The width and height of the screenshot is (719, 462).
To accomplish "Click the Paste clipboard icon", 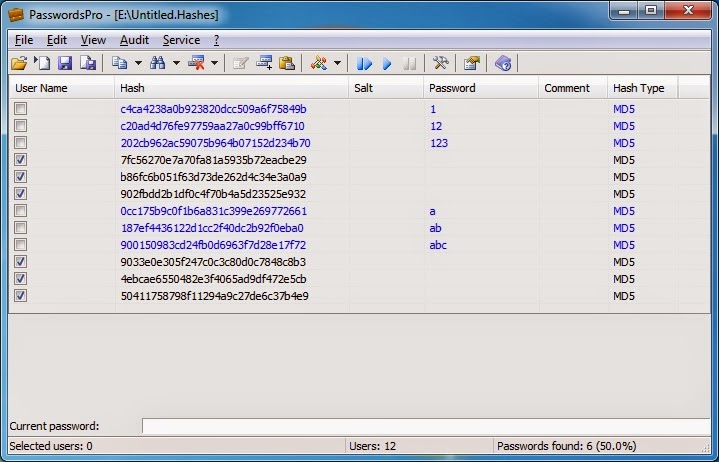I will pos(287,63).
